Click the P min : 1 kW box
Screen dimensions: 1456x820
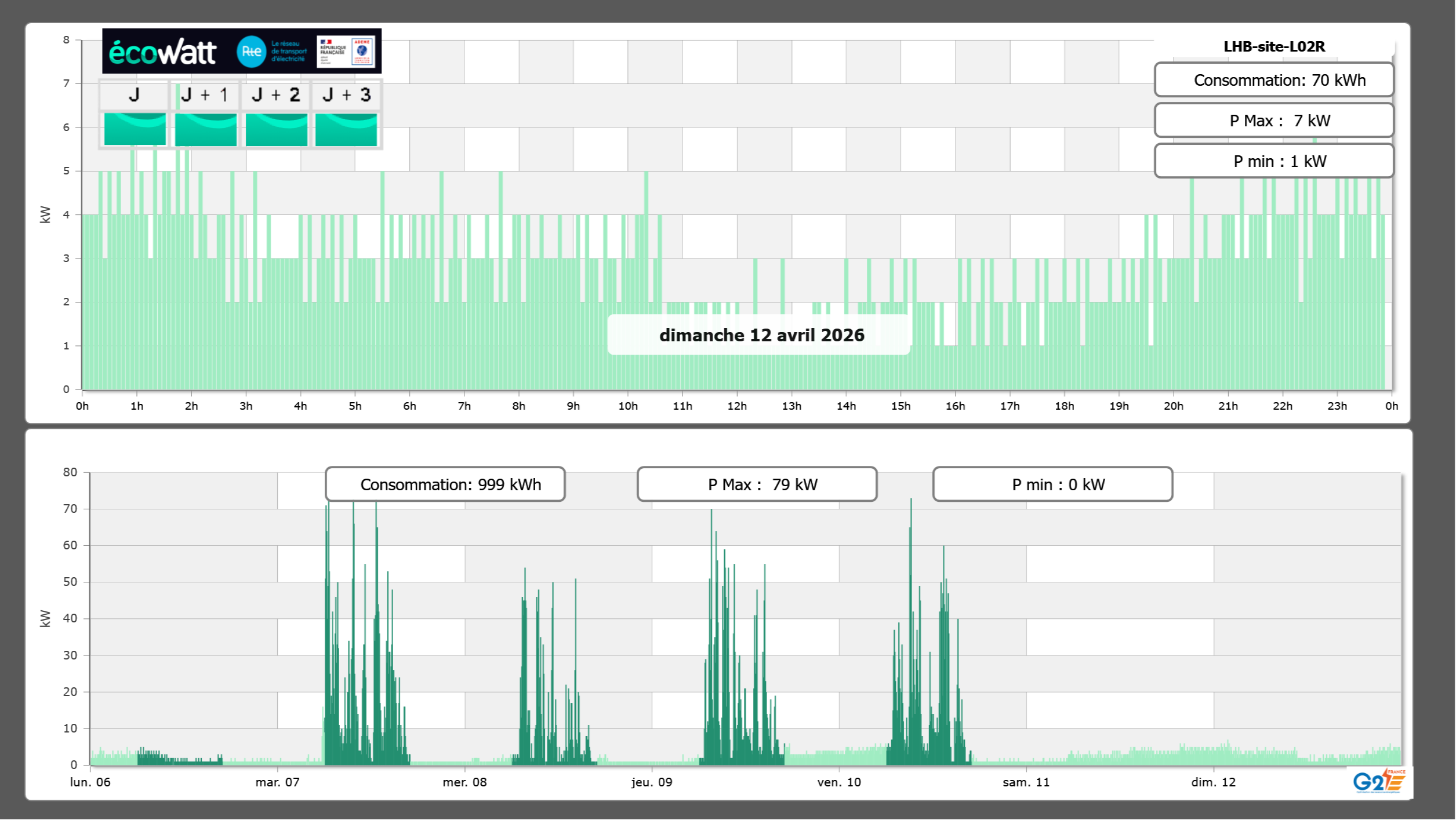1273,161
